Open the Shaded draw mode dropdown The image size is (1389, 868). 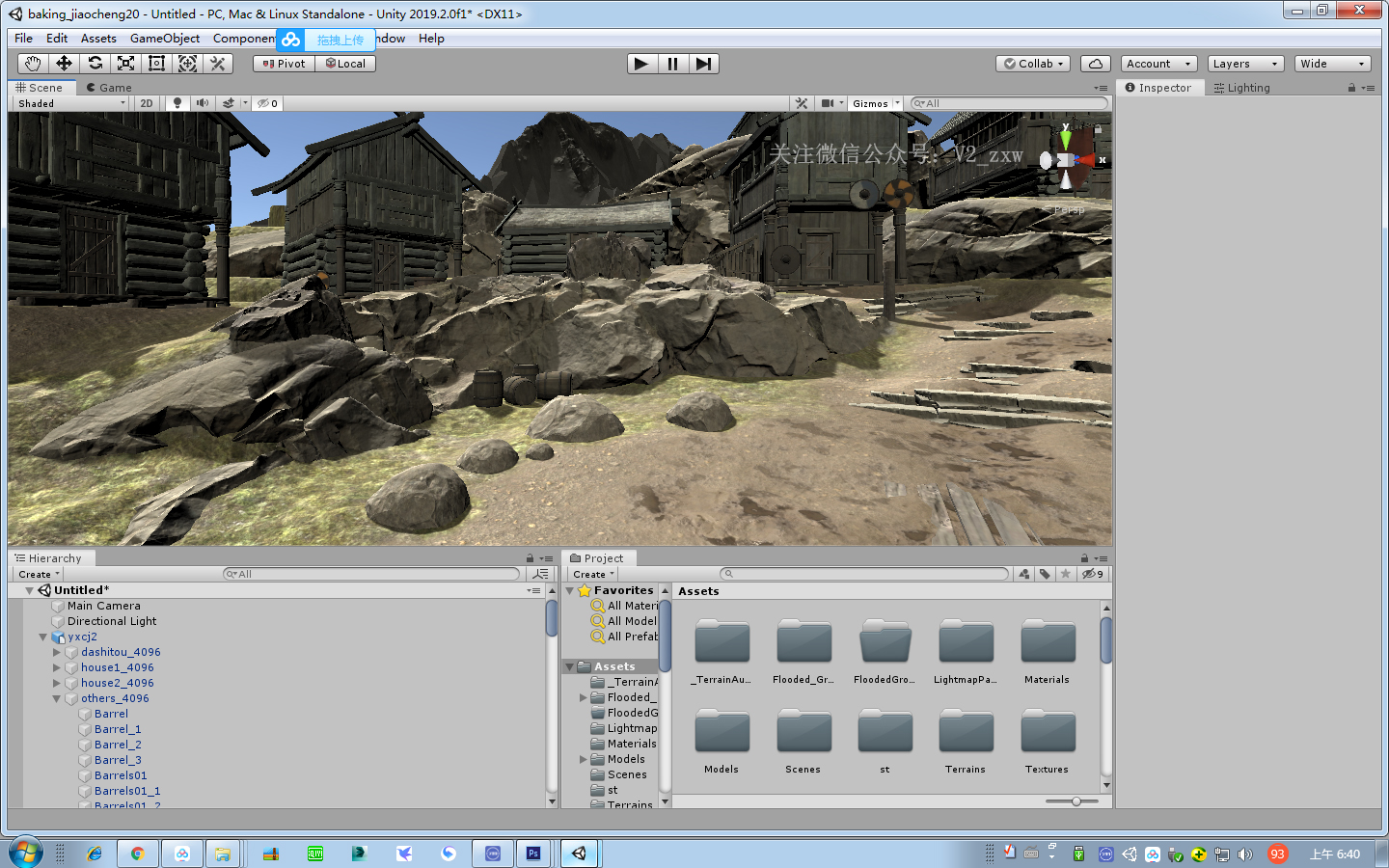69,103
